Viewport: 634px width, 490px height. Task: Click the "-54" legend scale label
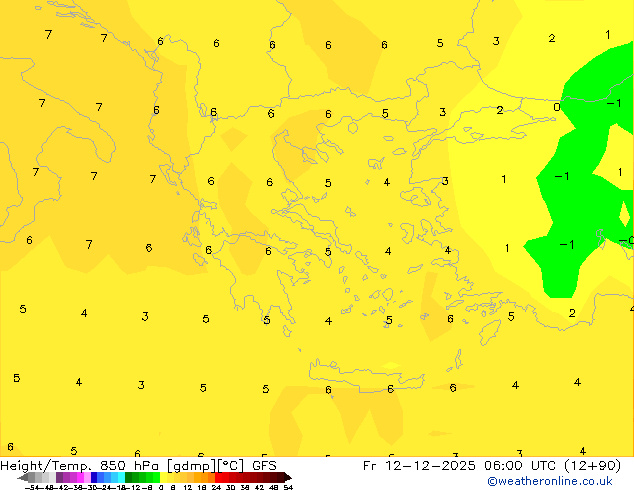coord(32,487)
